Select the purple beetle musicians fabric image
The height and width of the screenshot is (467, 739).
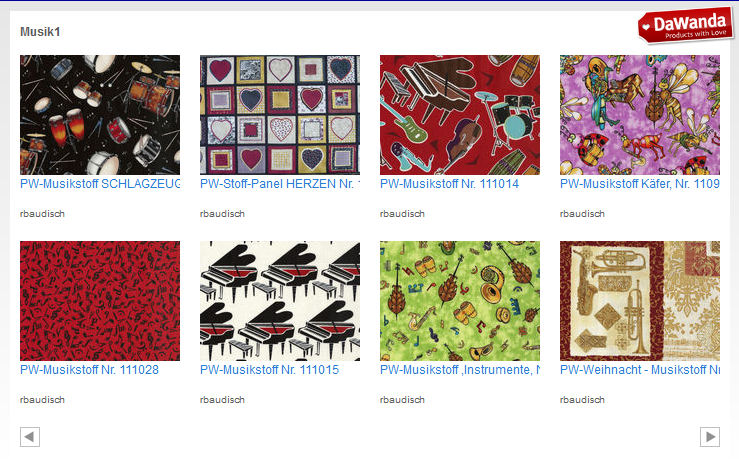coord(640,115)
